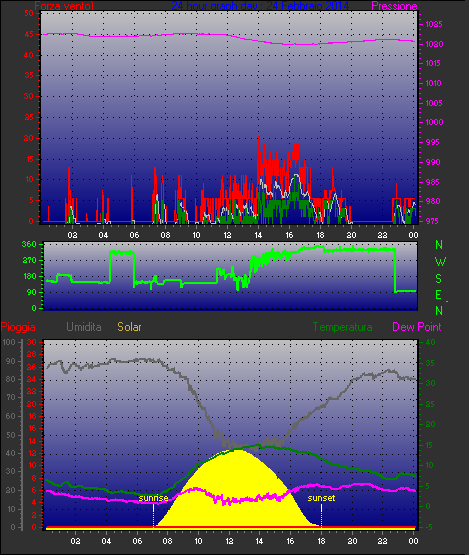
Task: Click the 1020 pressure axis value
Action: [434, 44]
